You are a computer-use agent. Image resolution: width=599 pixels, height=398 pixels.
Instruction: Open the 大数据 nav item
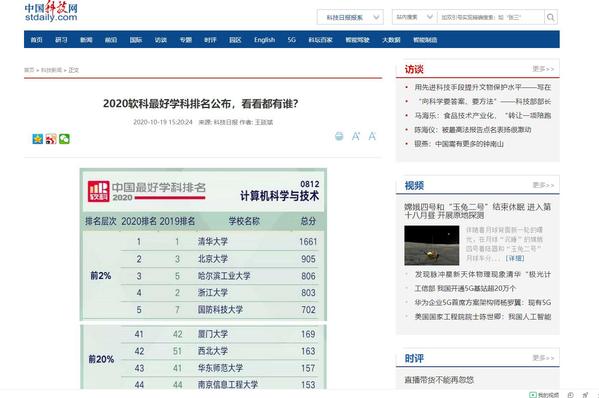tap(391, 40)
